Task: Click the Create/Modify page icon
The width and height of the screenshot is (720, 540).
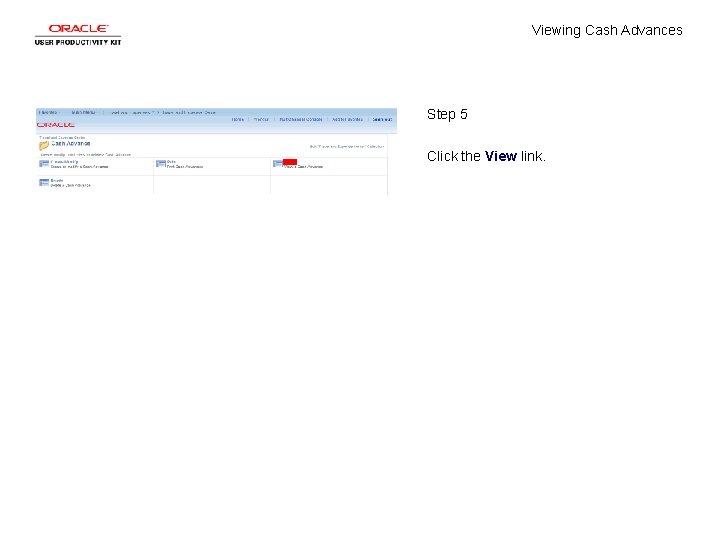Action: coord(44,164)
